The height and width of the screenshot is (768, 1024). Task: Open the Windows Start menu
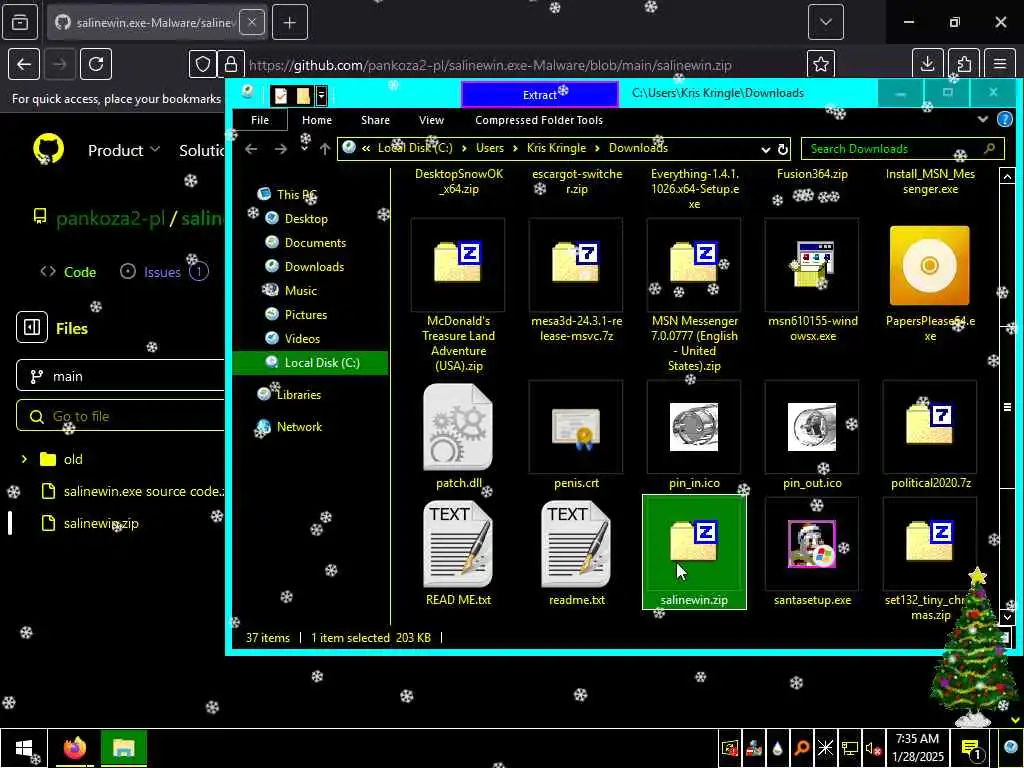[x=24, y=748]
